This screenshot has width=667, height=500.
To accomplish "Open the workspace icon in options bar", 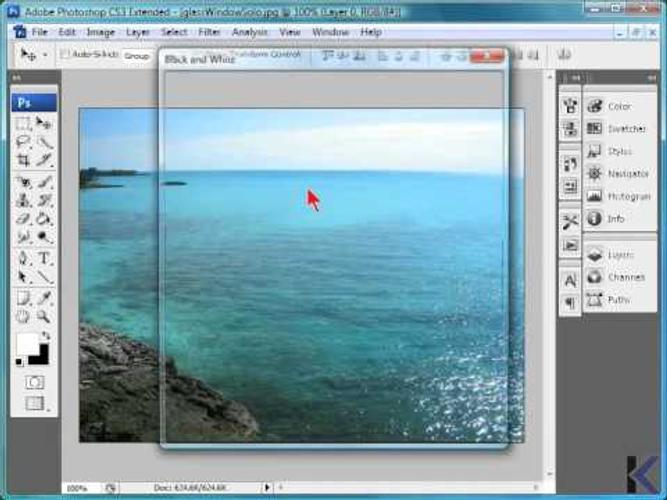I will [564, 54].
